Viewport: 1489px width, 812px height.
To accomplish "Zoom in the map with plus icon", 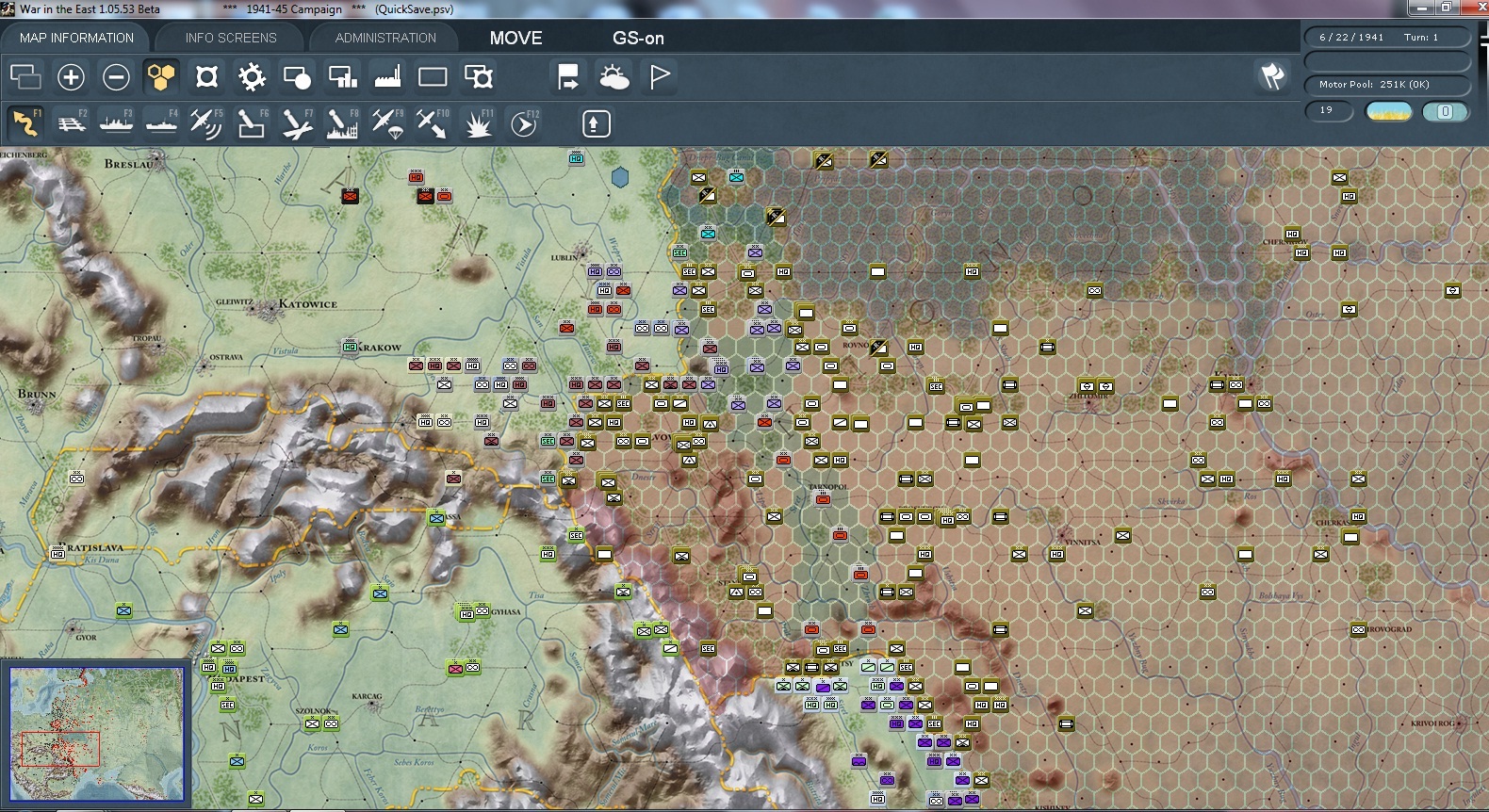I will [71, 76].
